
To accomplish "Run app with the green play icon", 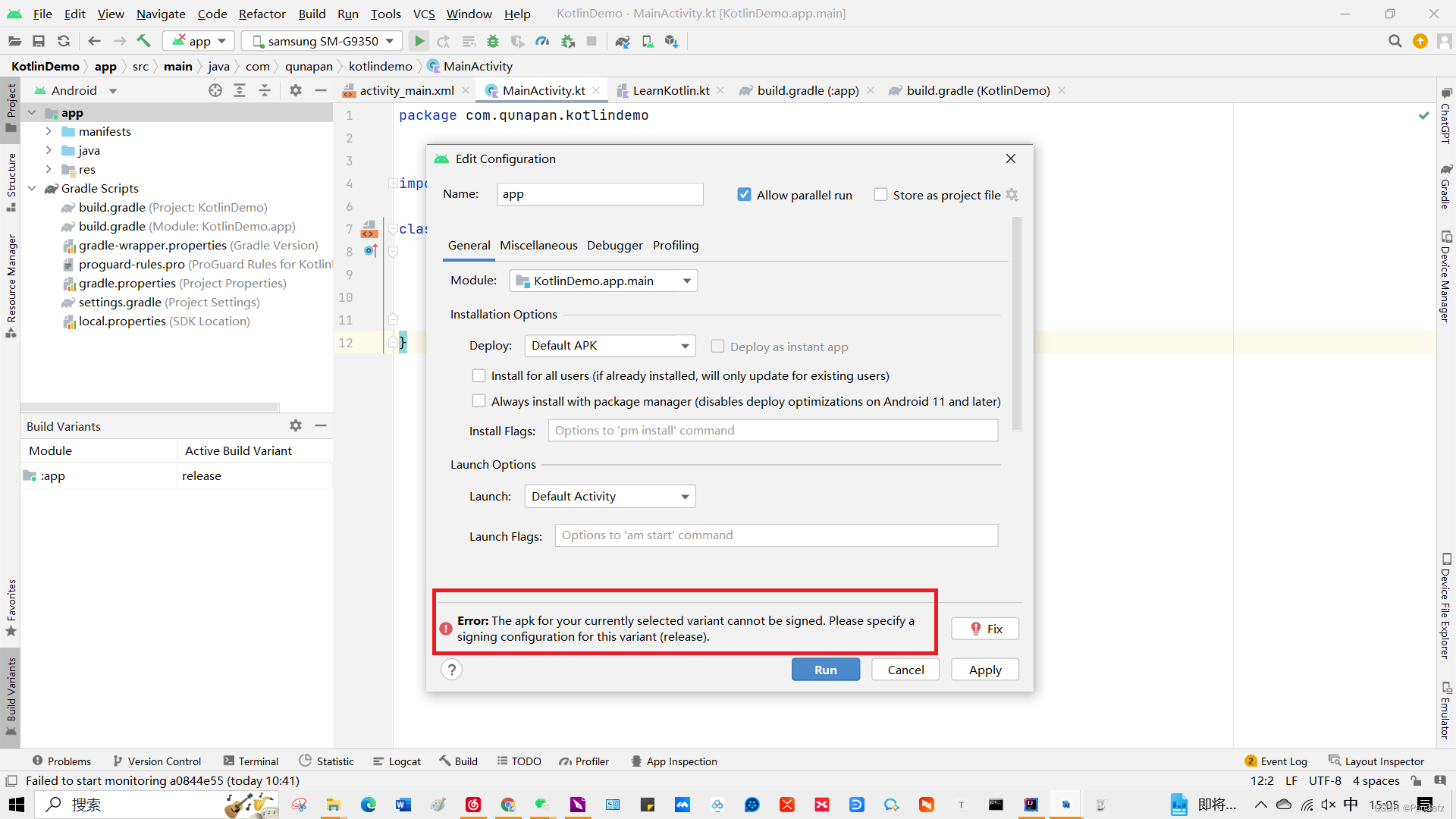I will (419, 41).
